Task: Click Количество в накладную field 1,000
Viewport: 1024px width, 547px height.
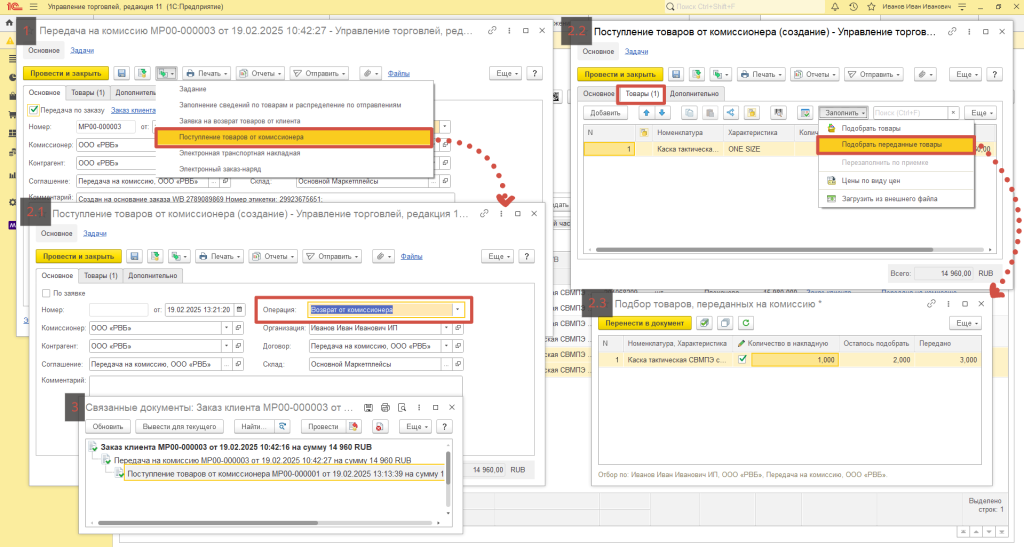Action: click(793, 360)
